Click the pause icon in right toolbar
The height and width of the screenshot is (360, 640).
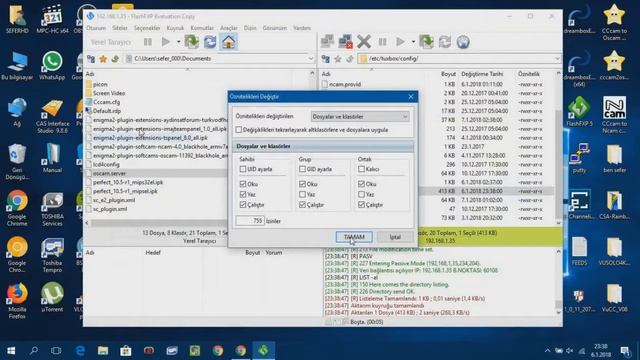click(x=382, y=42)
